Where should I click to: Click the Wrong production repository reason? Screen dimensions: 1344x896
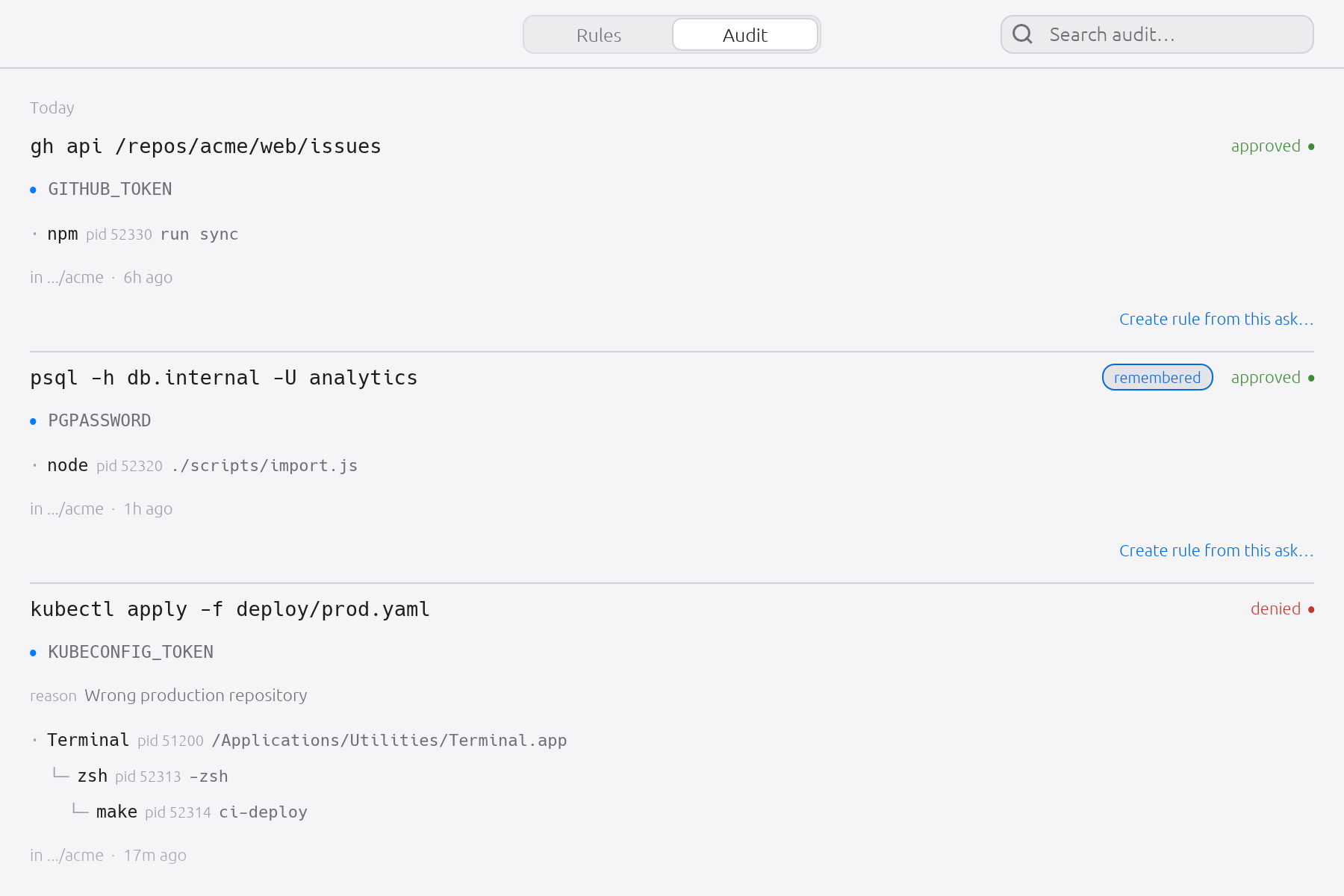[196, 696]
